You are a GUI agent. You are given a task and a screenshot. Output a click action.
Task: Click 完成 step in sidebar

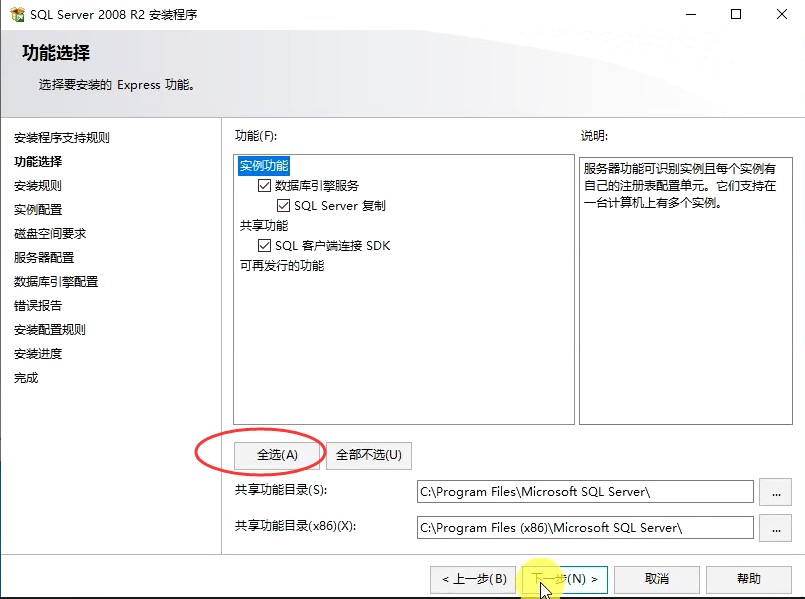click(26, 378)
